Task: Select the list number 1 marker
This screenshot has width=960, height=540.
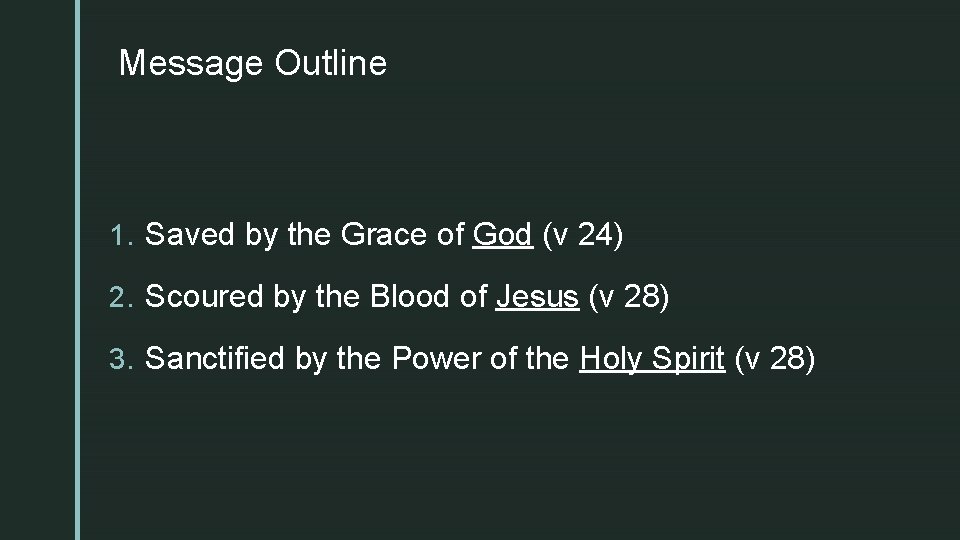Action: click(x=124, y=236)
